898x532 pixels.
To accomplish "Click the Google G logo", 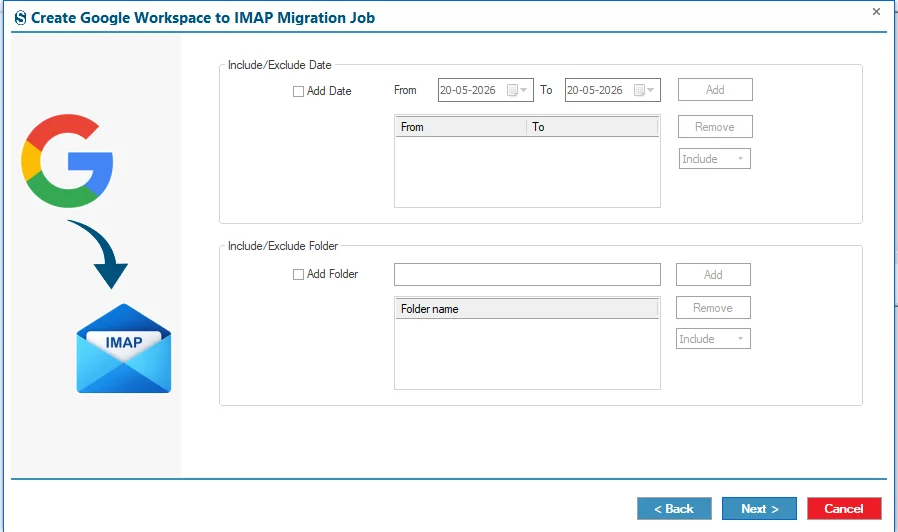I will click(67, 161).
